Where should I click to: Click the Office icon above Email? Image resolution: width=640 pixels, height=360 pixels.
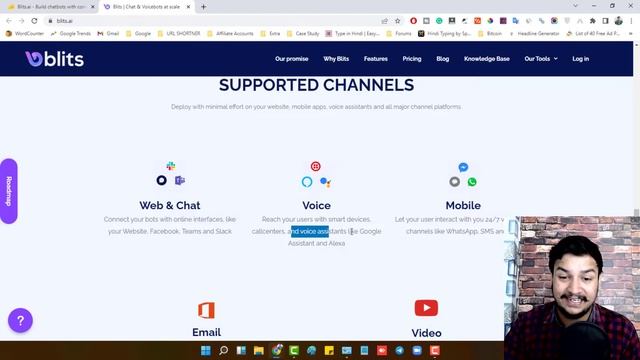coord(207,310)
